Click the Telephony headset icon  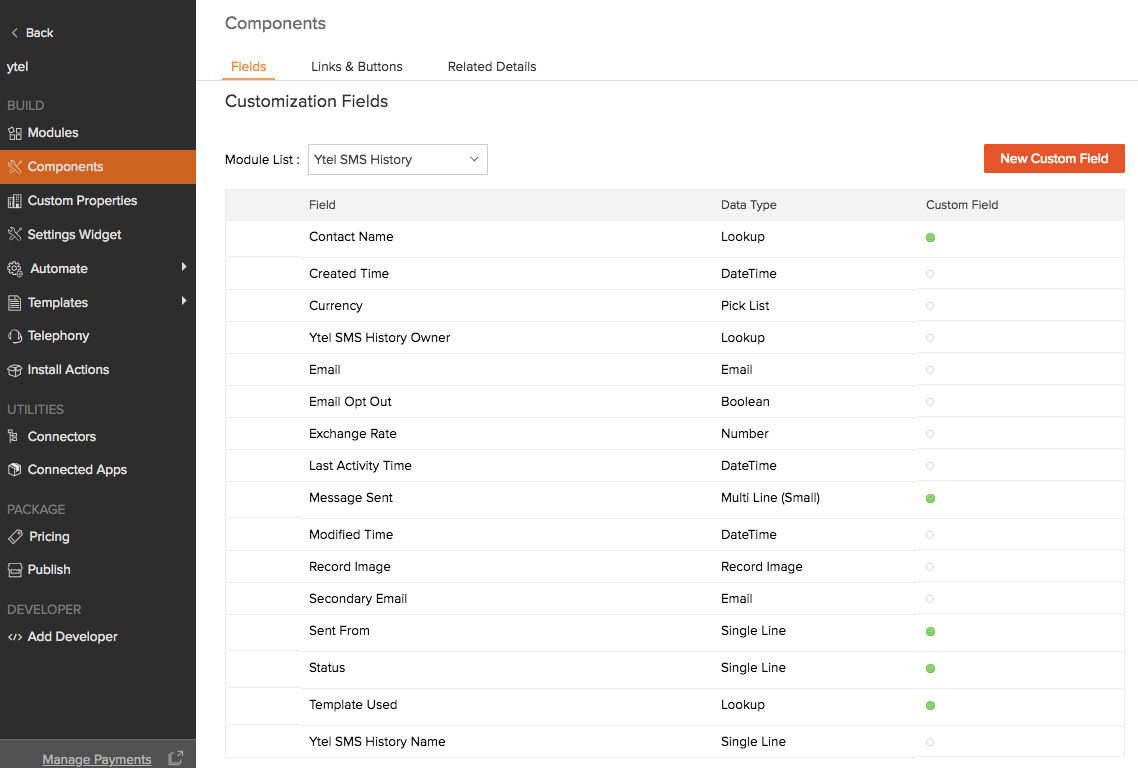(15, 336)
